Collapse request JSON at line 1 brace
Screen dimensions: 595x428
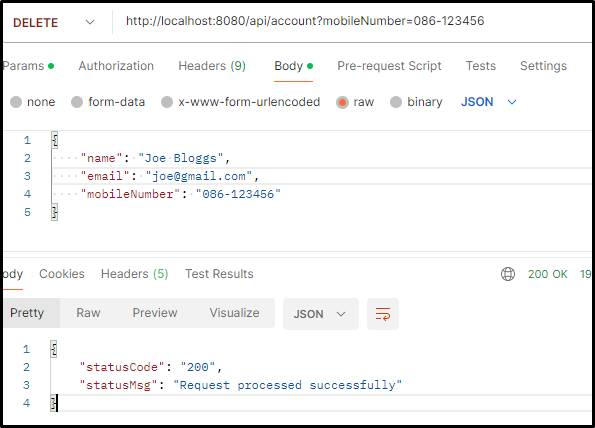(x=55, y=140)
